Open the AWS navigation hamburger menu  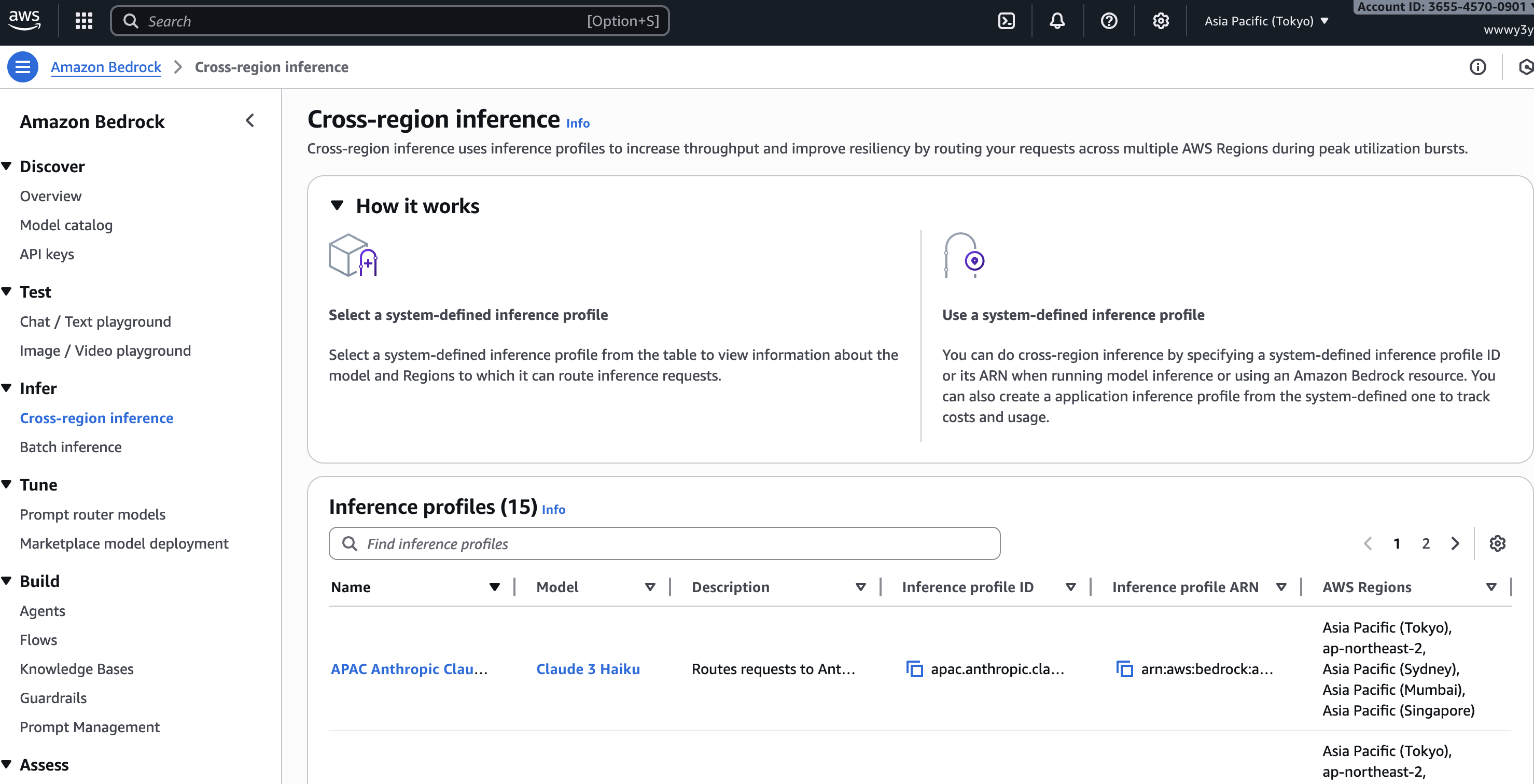point(23,67)
